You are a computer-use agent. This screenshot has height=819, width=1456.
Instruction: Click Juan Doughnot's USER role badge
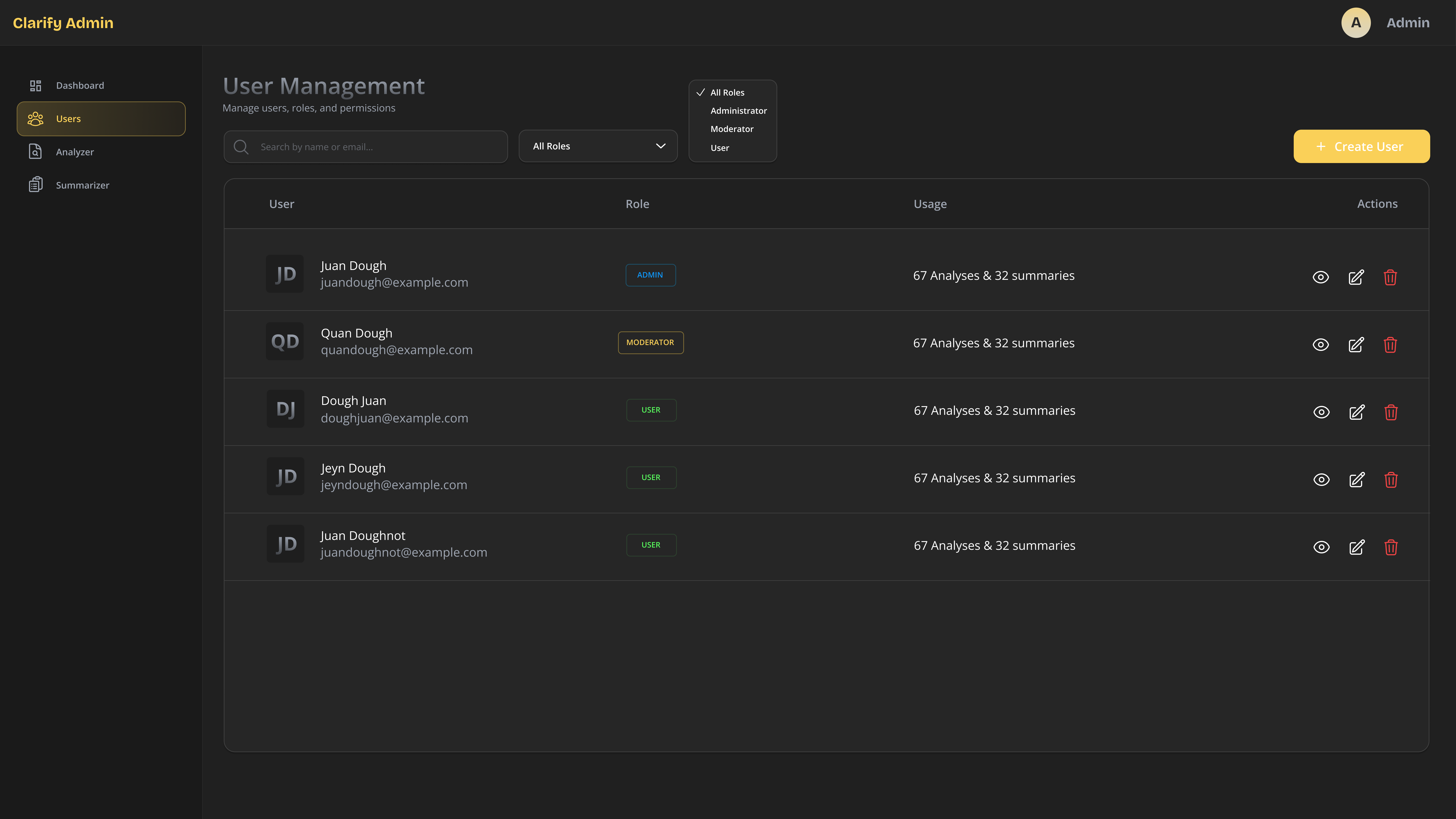coord(651,545)
